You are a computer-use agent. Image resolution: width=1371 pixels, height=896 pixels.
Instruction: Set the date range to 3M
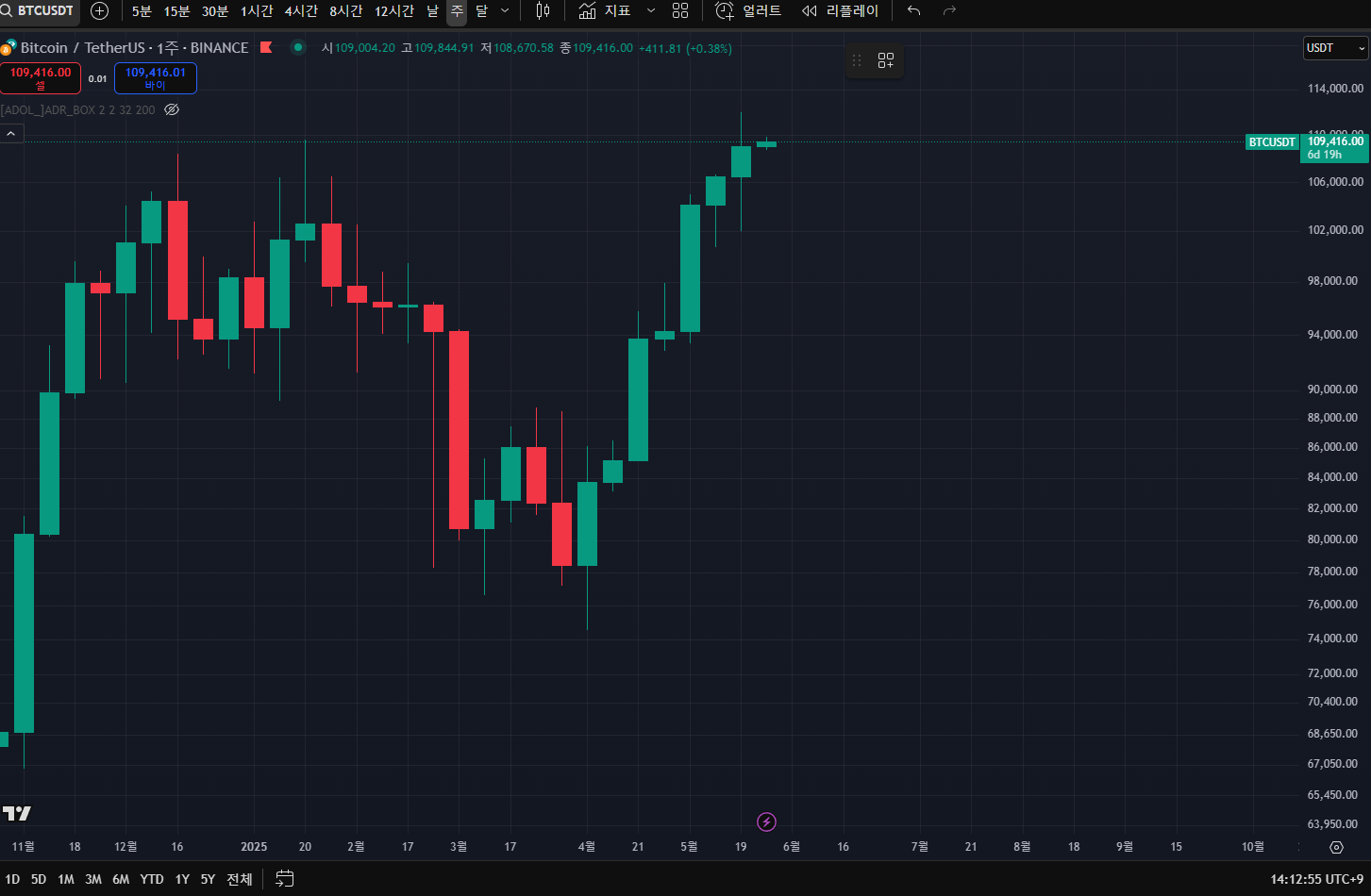click(x=93, y=879)
